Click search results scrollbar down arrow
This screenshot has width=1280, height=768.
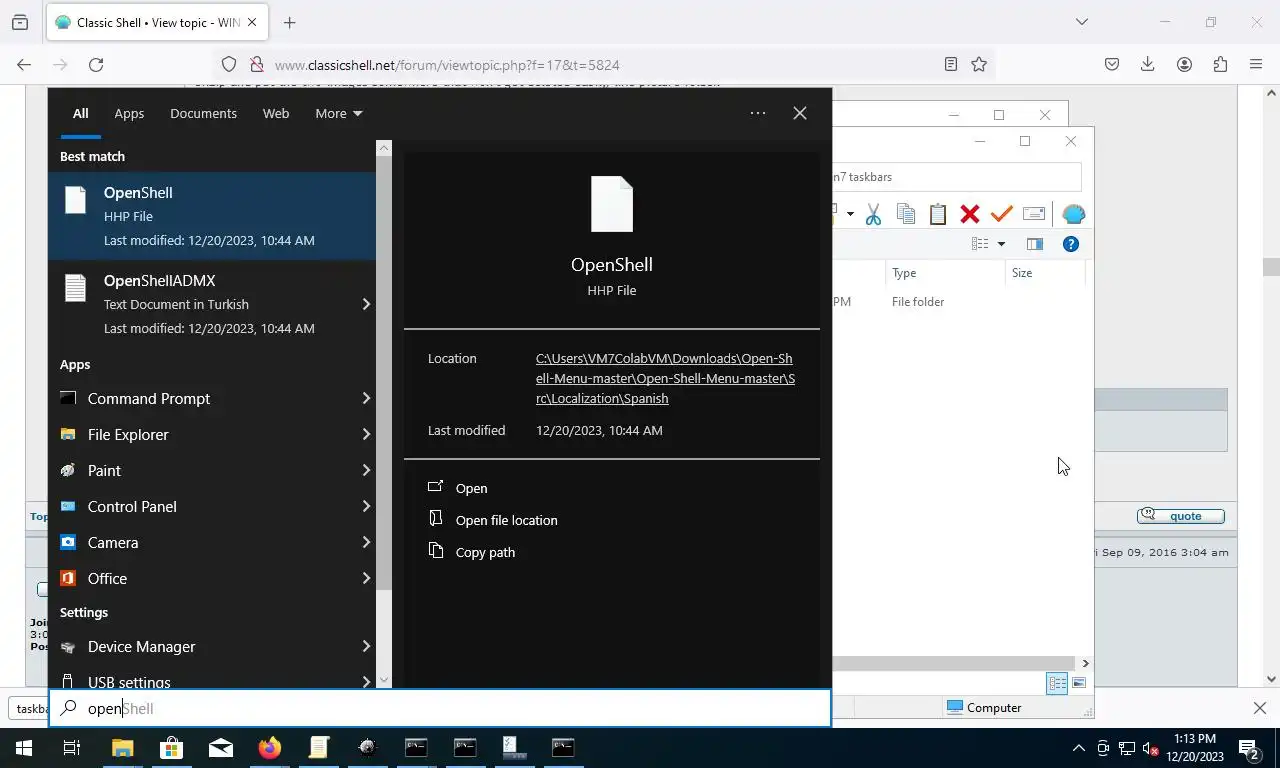(384, 680)
